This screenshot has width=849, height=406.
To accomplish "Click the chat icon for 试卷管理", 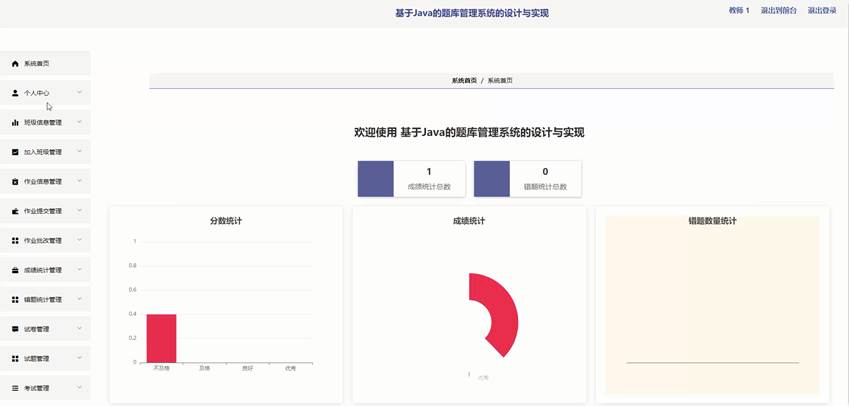I will click(15, 329).
